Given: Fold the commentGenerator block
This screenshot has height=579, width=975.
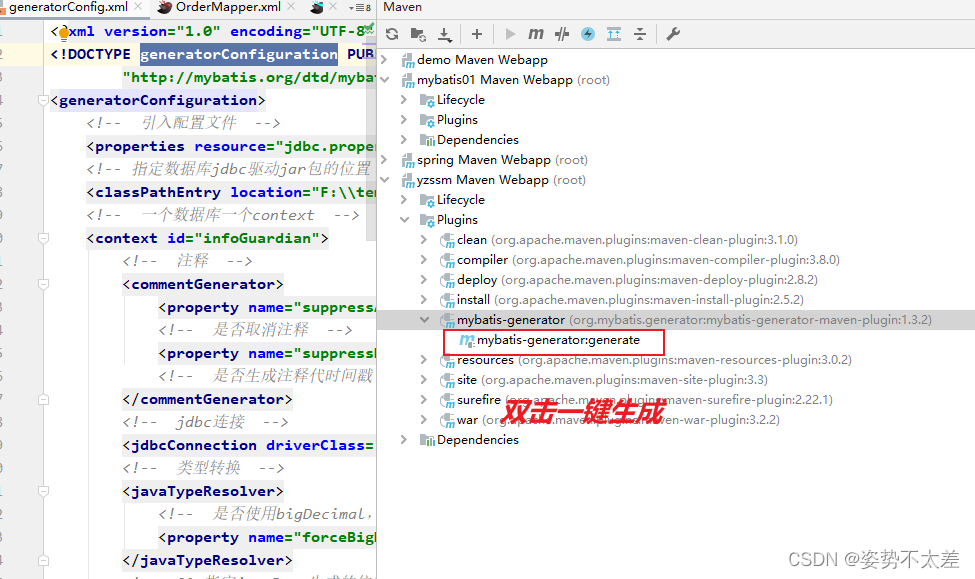Looking at the screenshot, I should (x=43, y=284).
